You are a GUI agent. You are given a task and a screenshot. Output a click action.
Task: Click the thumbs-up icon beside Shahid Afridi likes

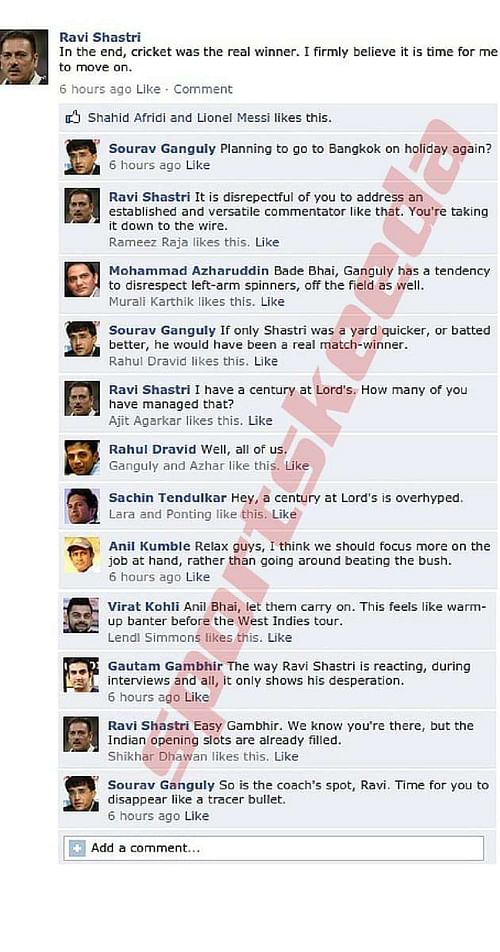point(73,118)
